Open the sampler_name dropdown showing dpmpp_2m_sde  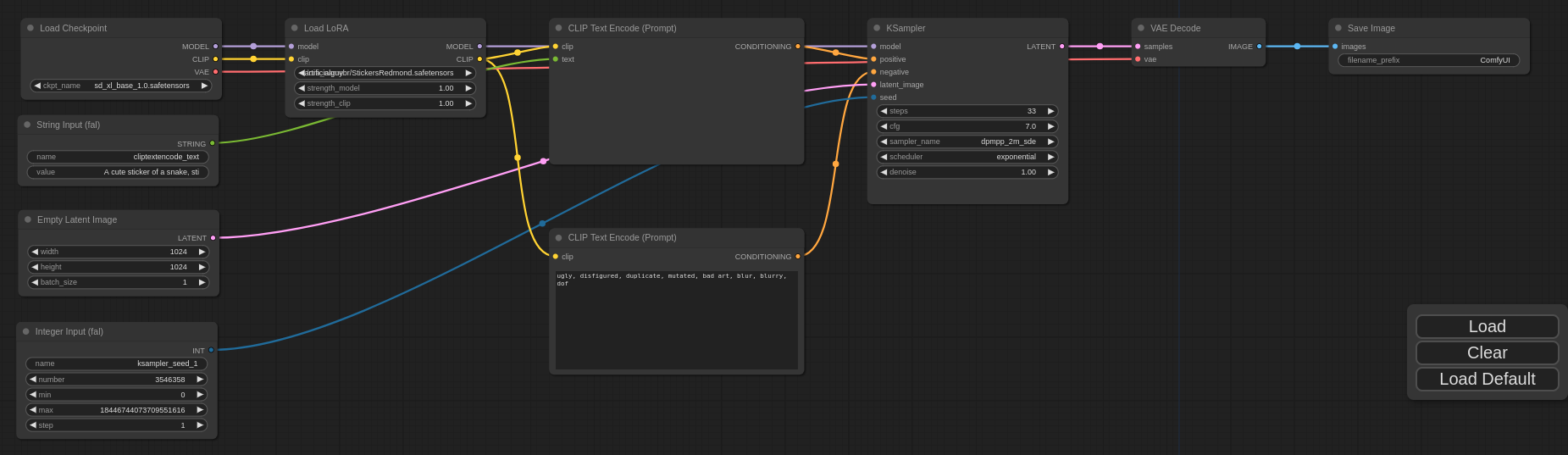coord(967,141)
